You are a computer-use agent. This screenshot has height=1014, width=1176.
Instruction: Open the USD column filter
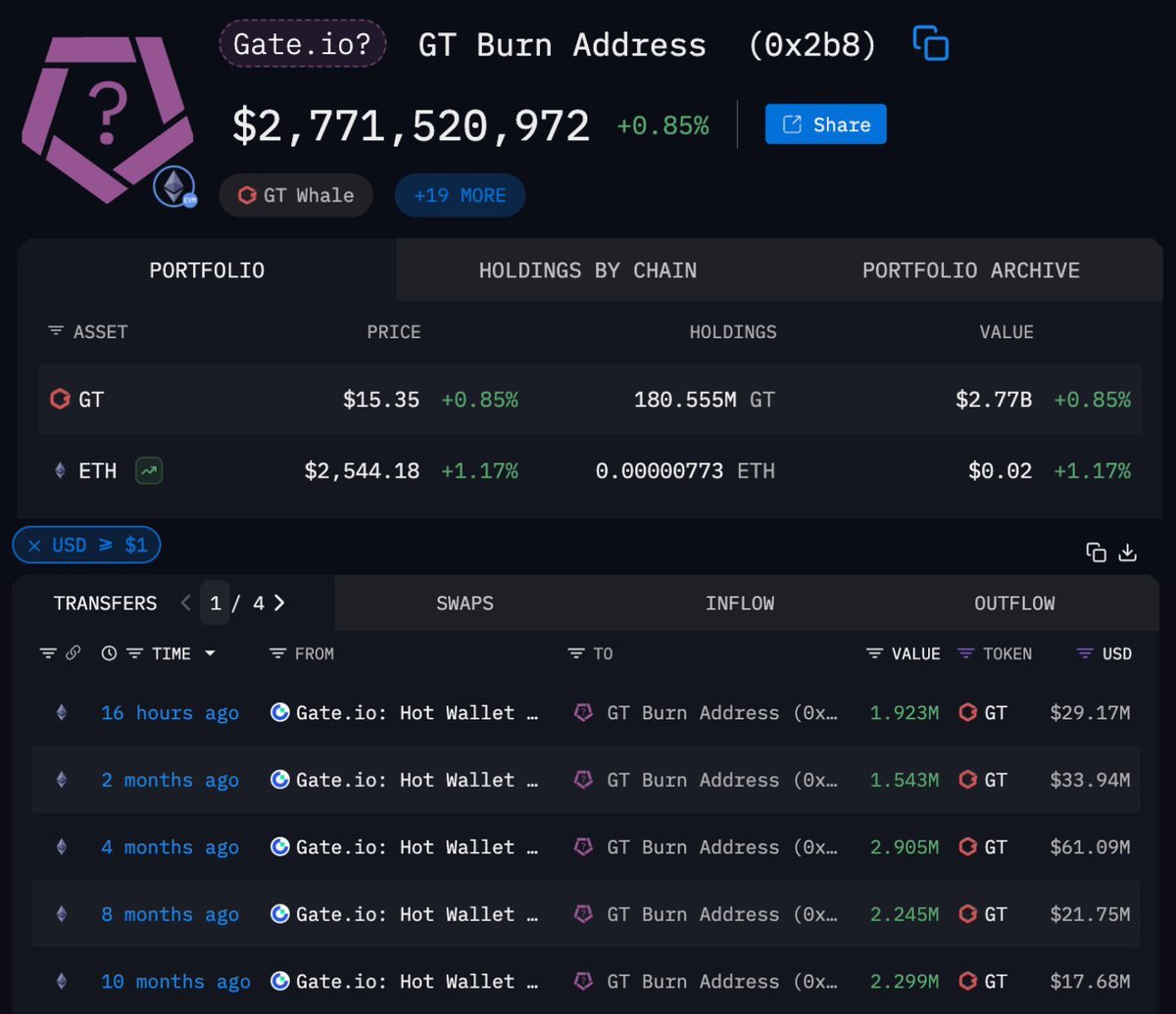coord(1085,653)
